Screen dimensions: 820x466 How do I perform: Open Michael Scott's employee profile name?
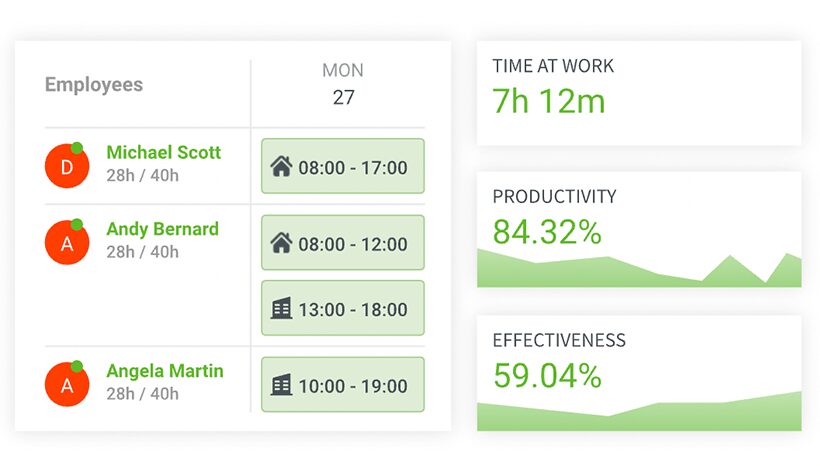click(164, 152)
